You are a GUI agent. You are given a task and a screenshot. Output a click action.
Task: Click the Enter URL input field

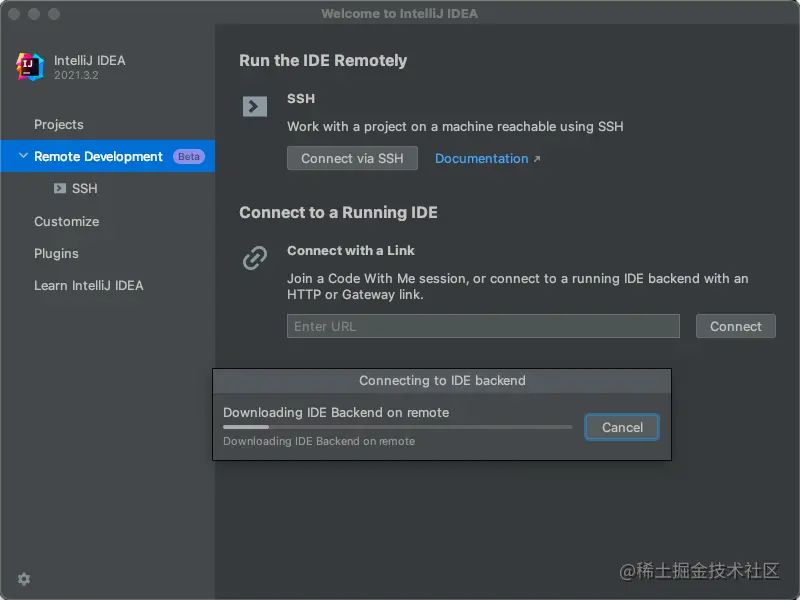point(483,326)
